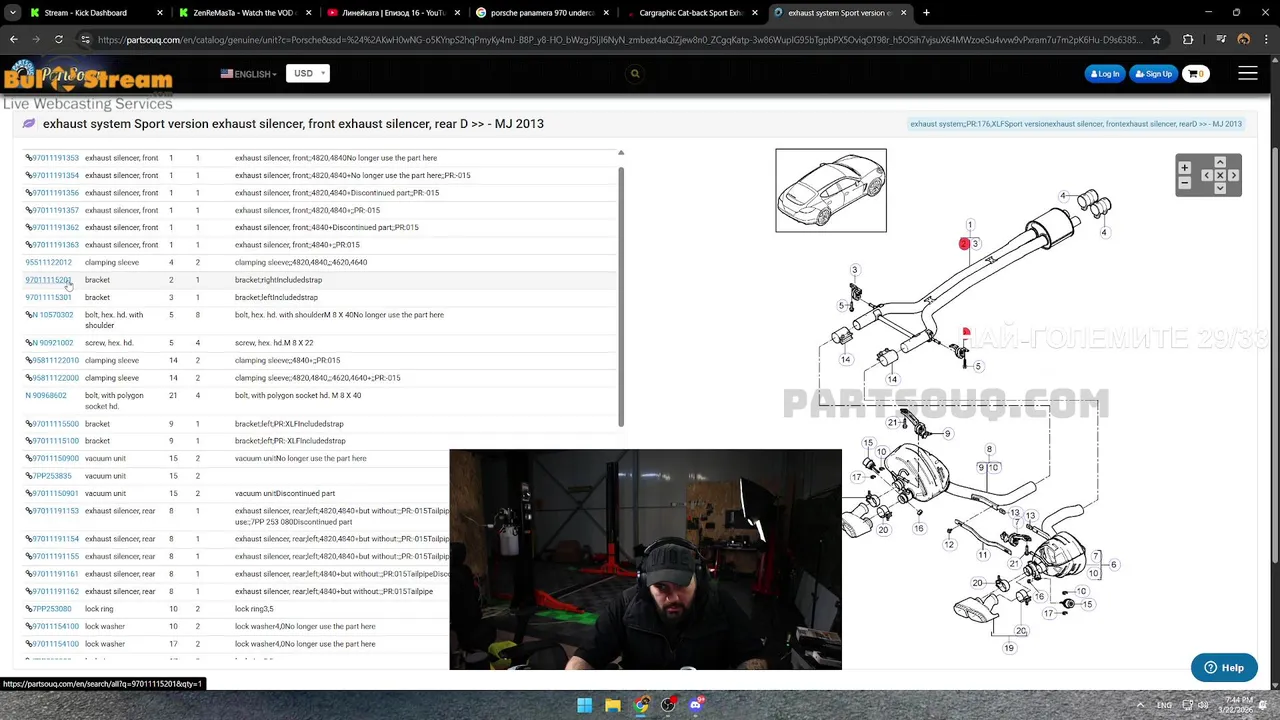Image resolution: width=1280 pixels, height=720 pixels.
Task: Open the shopping cart
Action: click(1196, 73)
